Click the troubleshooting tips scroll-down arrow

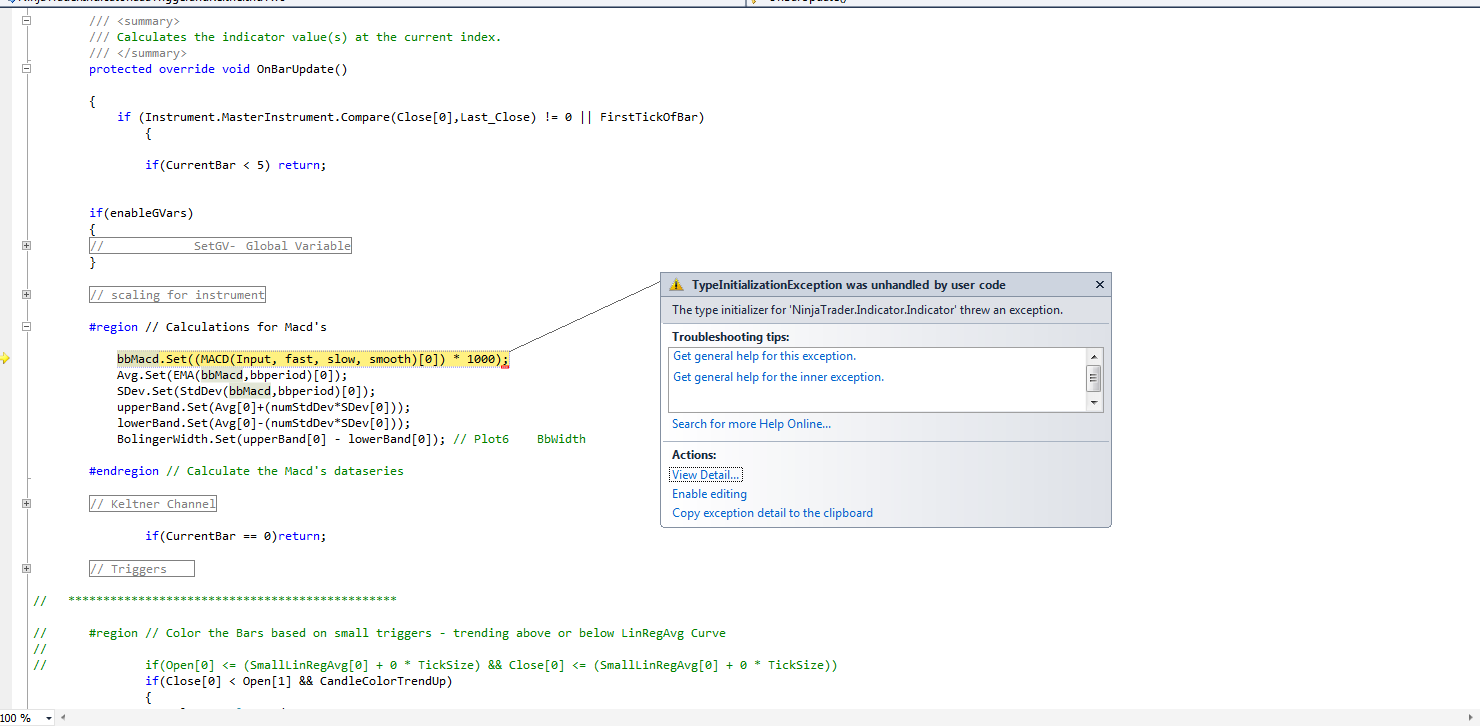[x=1094, y=403]
